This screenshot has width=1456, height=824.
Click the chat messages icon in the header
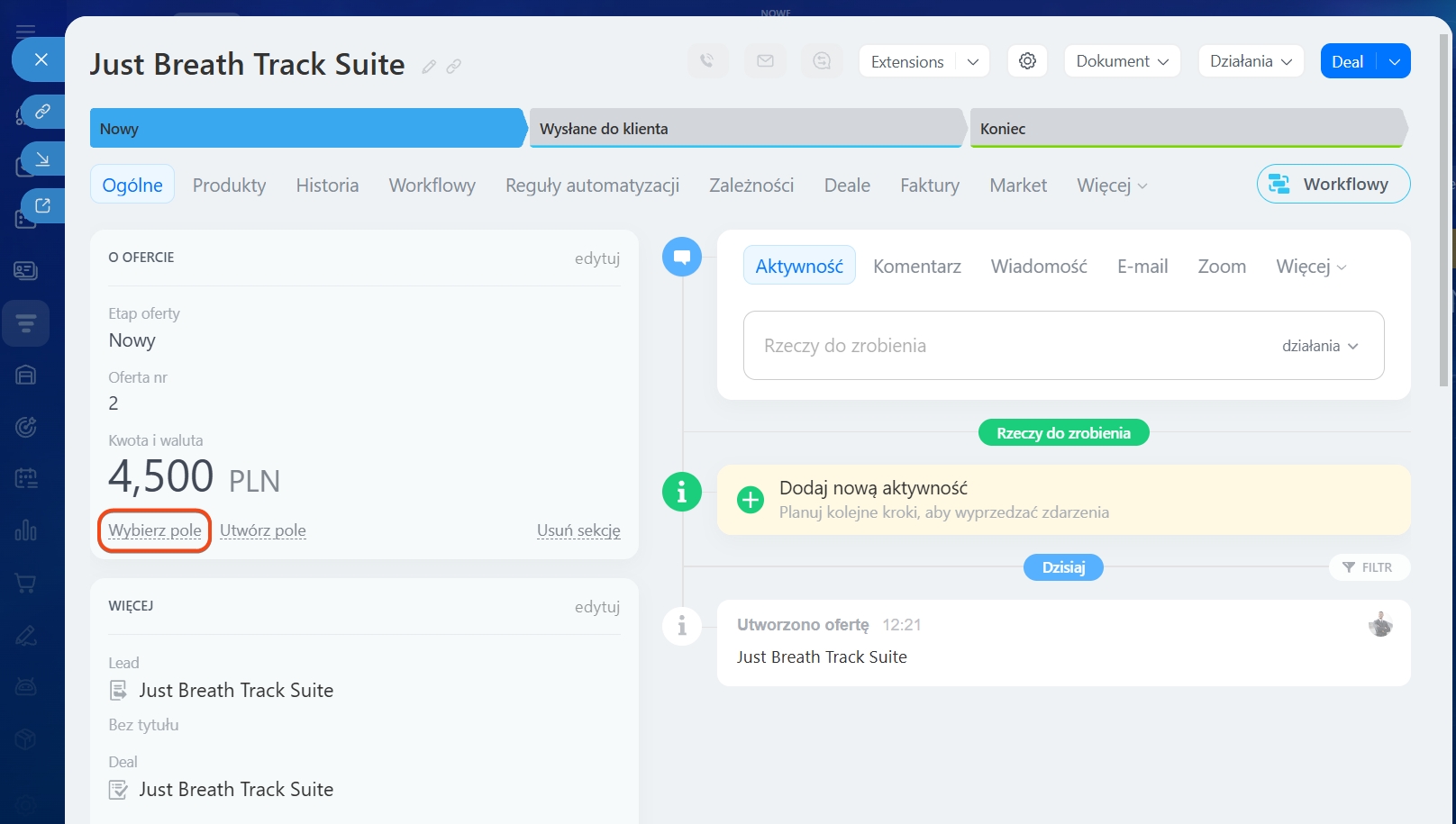pyautogui.click(x=822, y=61)
